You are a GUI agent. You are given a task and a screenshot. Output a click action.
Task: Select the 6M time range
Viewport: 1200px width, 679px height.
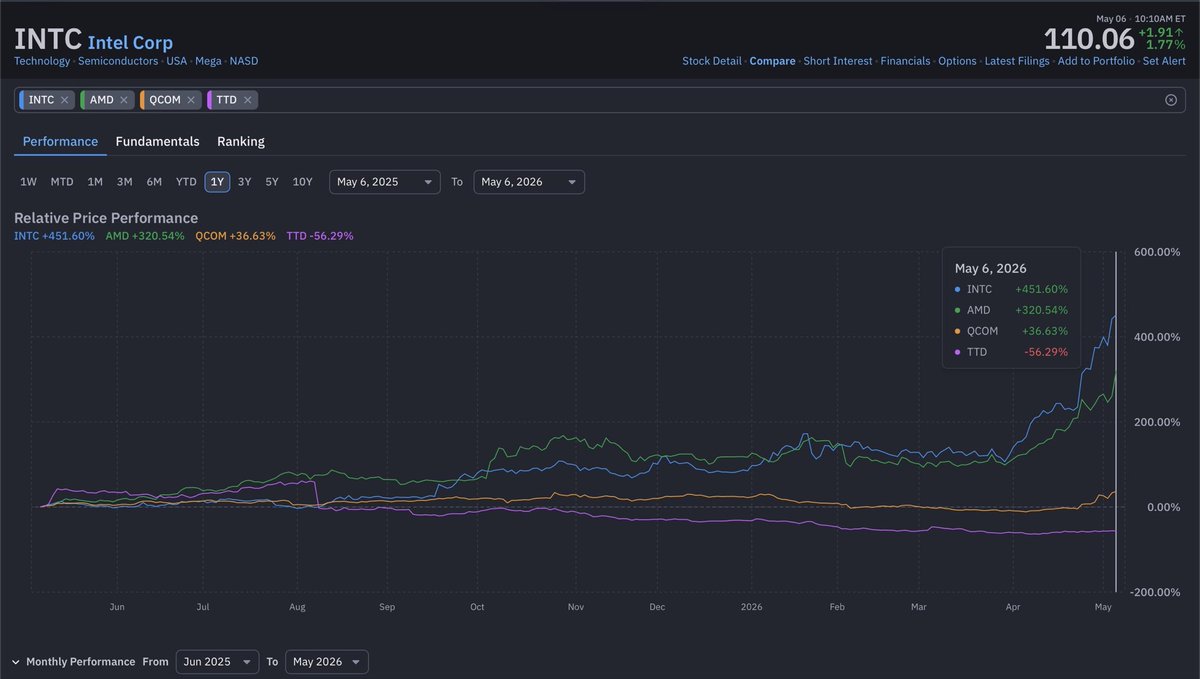154,182
